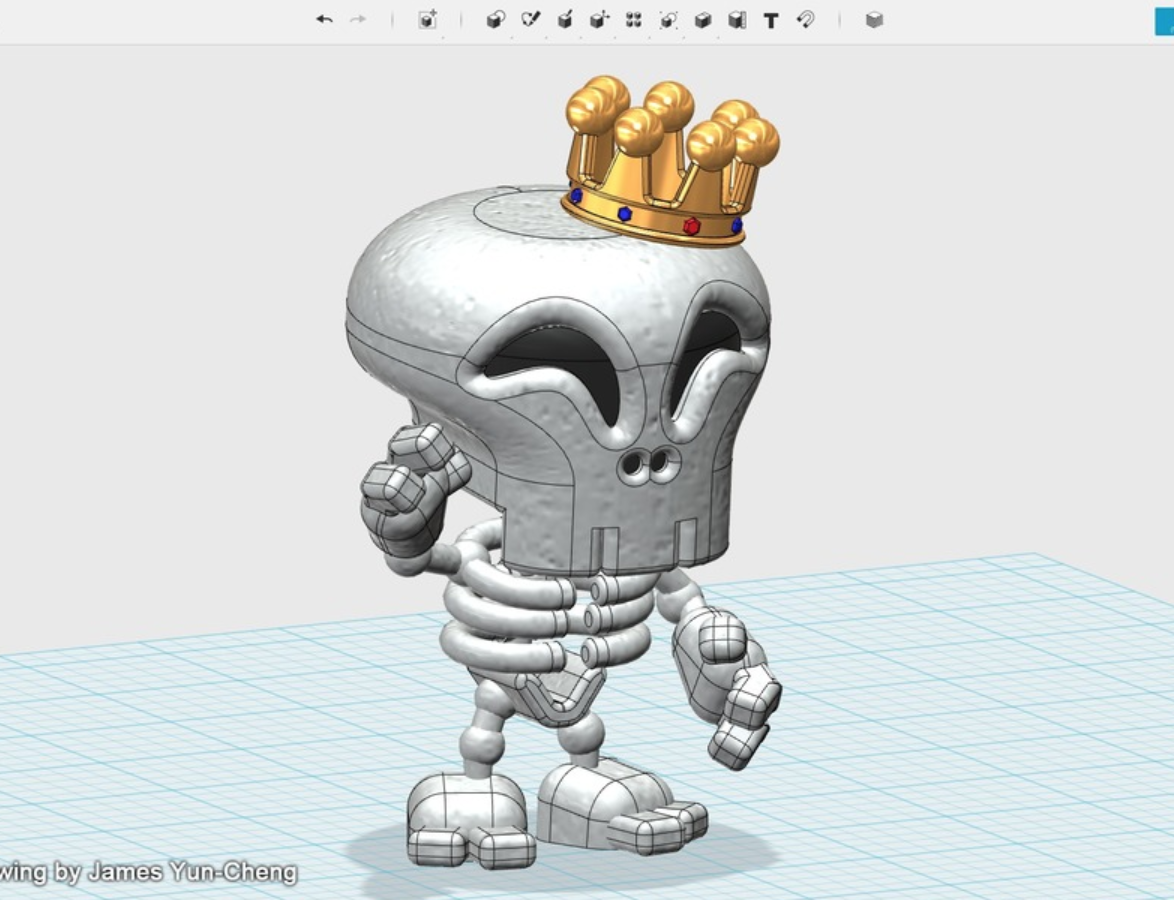
Task: Open the Construct tool icon
Action: (565, 19)
